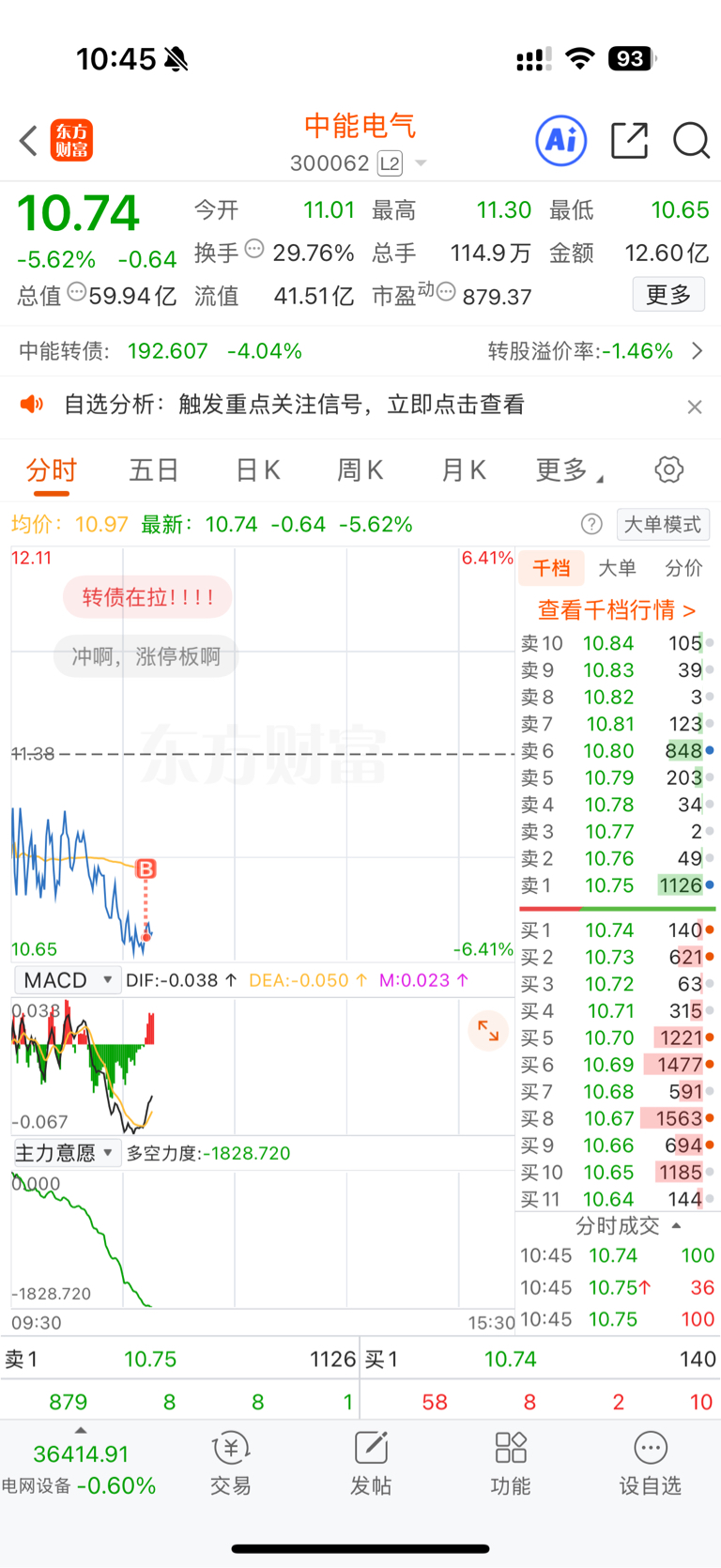Tap the intraday price line chart area

click(x=263, y=754)
